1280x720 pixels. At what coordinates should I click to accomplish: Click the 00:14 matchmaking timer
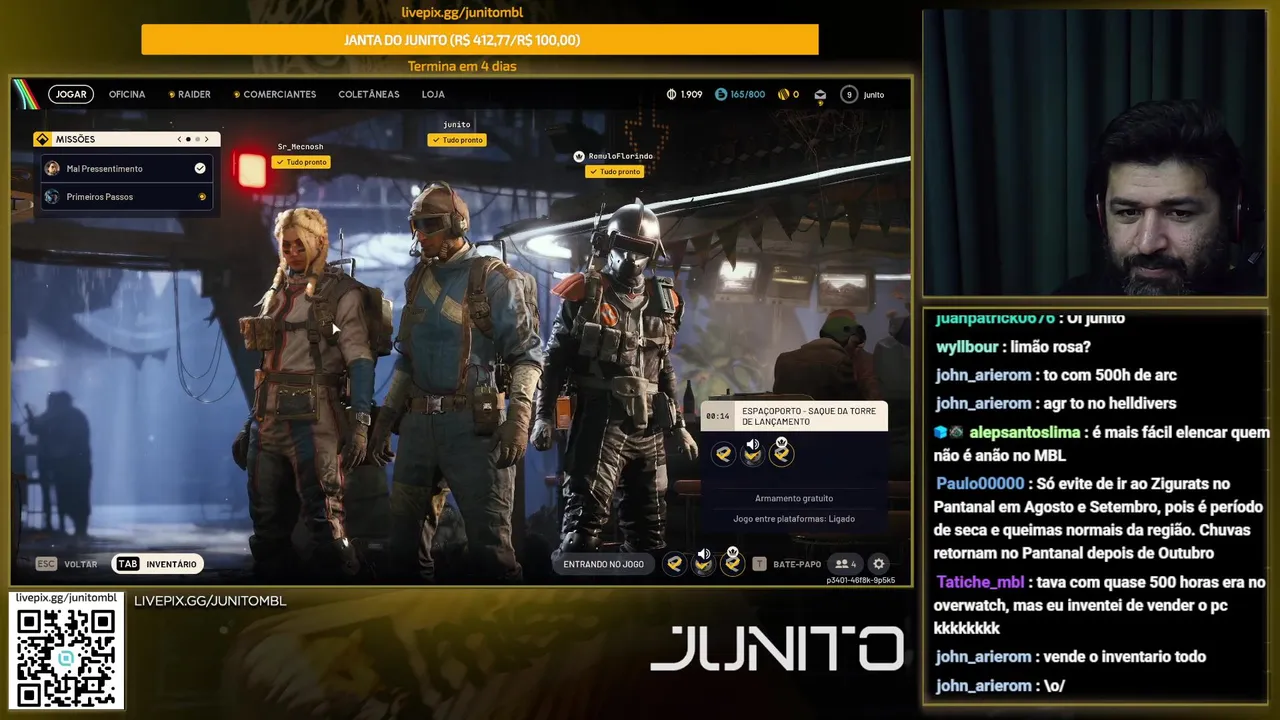tap(717, 416)
